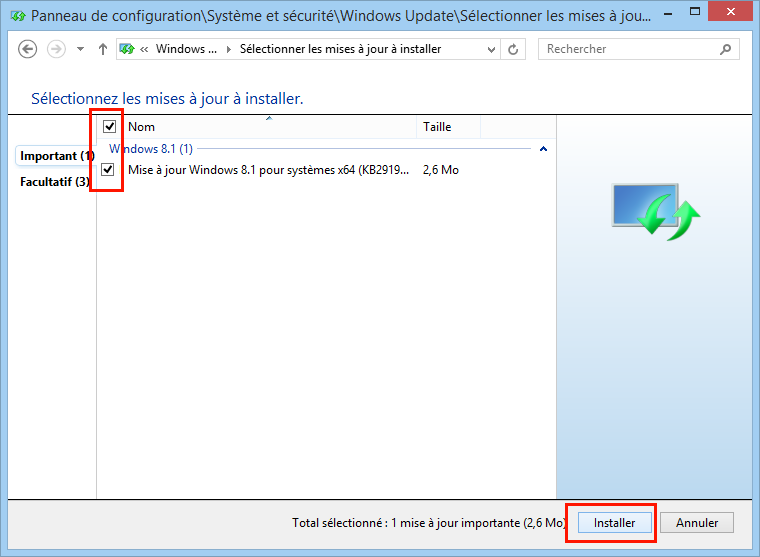Screen dimensions: 760x557
Task: Toggle the select-all checkbox next to Nom
Action: [x=110, y=127]
